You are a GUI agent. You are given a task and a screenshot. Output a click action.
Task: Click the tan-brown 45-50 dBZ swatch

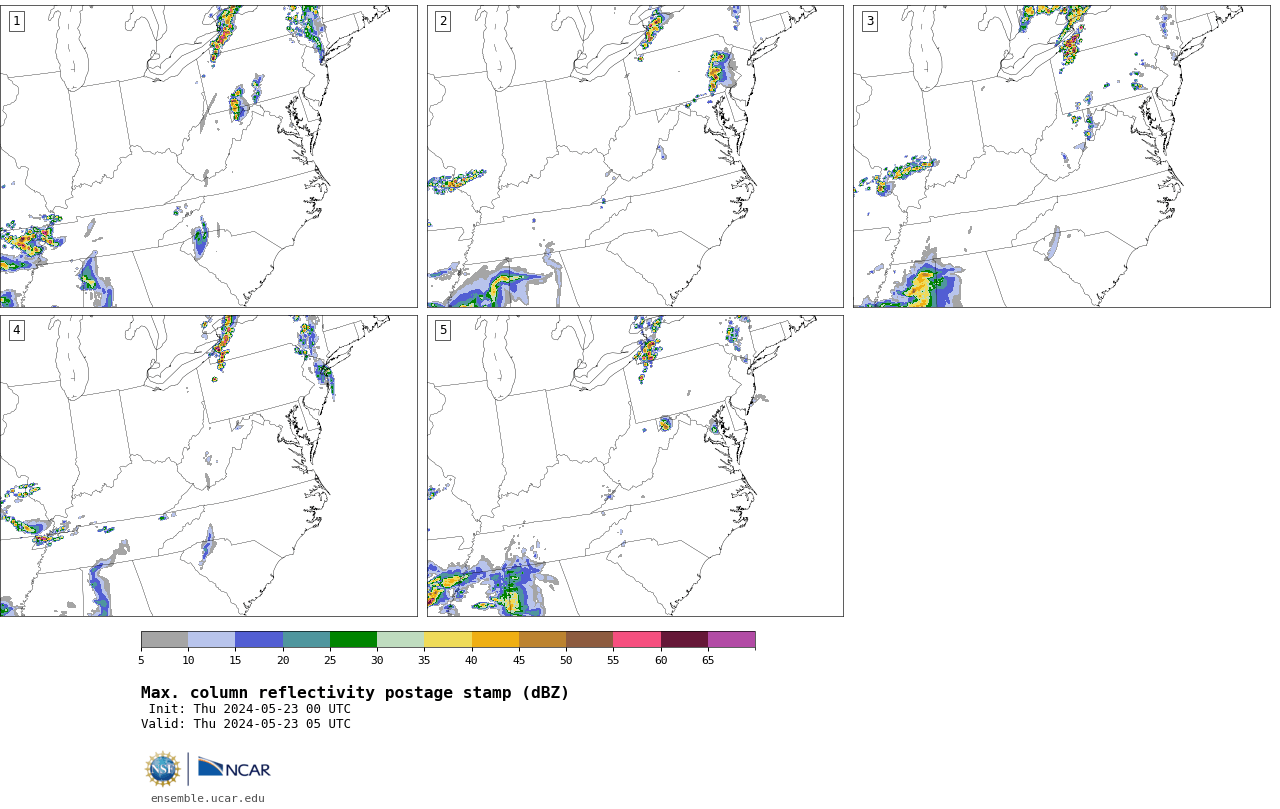542,640
